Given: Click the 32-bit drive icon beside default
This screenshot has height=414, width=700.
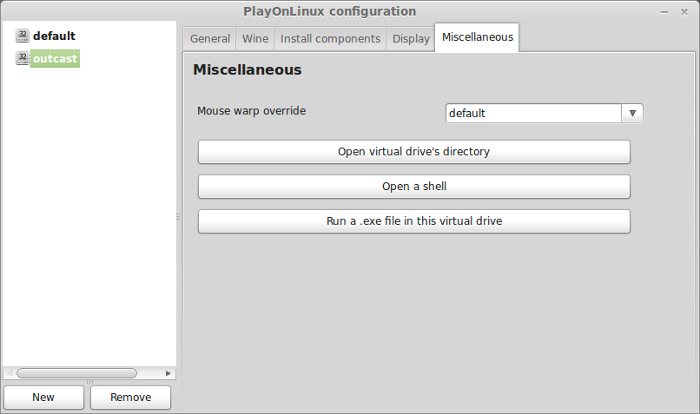Looking at the screenshot, I should click(22, 36).
